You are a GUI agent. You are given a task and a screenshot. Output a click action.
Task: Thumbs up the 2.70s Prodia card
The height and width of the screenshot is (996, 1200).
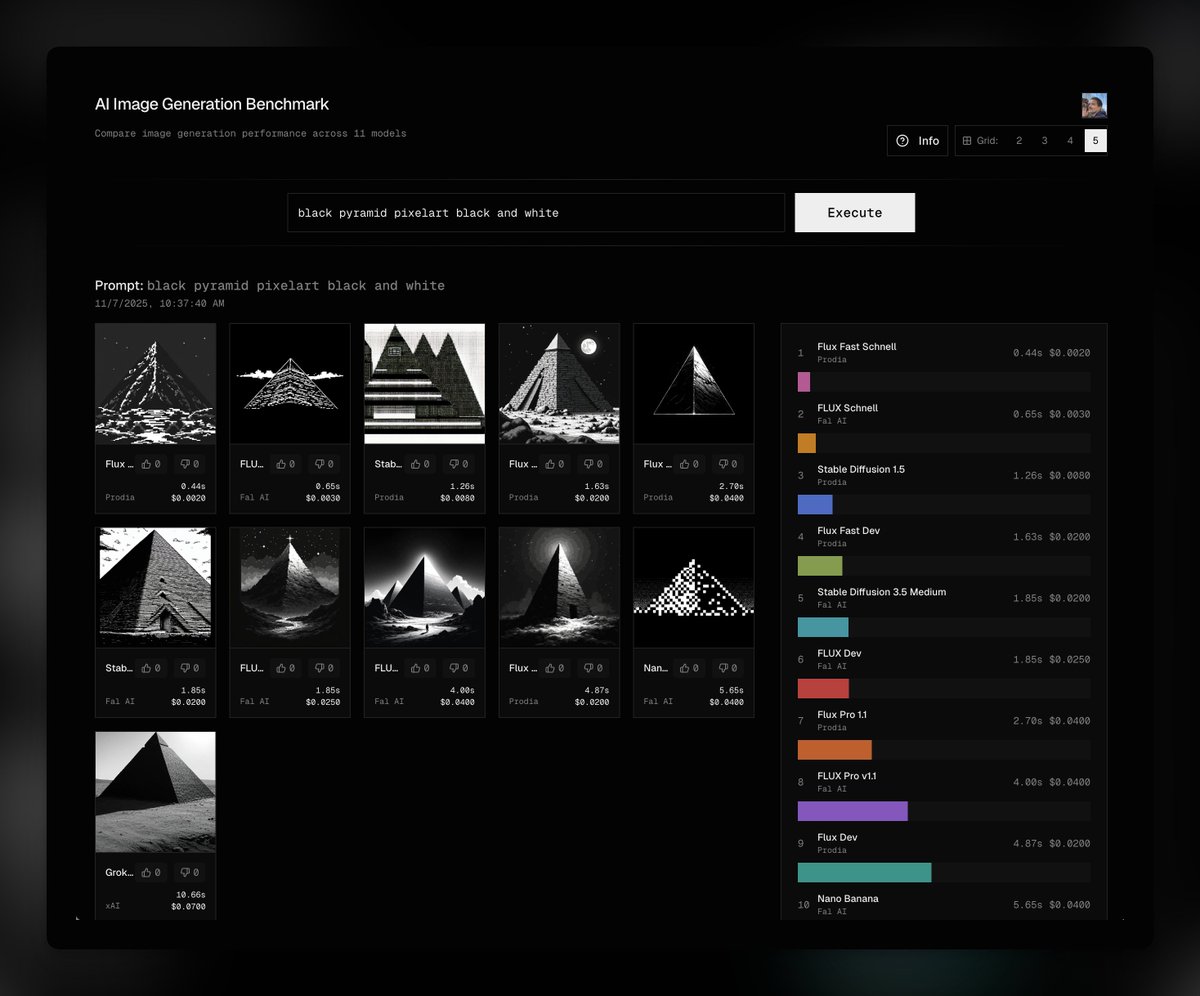tap(690, 464)
